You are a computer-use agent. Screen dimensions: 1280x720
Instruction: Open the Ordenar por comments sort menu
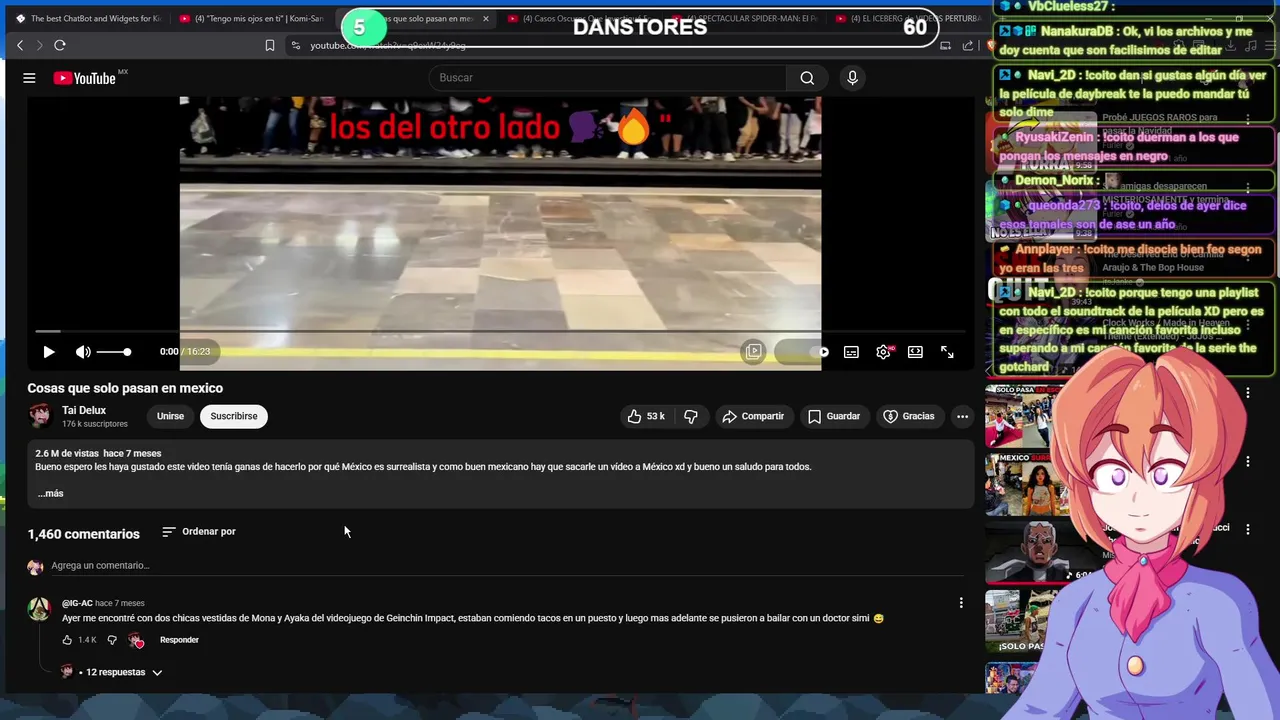click(199, 532)
